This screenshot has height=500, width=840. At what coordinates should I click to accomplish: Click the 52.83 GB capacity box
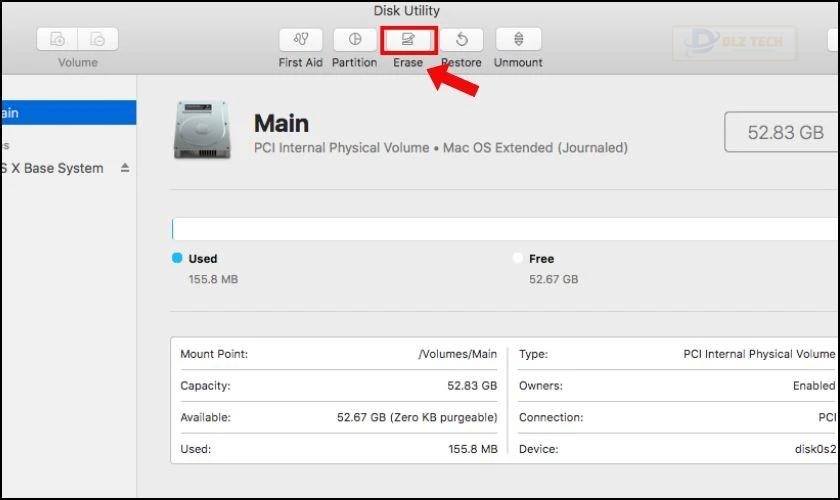(782, 132)
